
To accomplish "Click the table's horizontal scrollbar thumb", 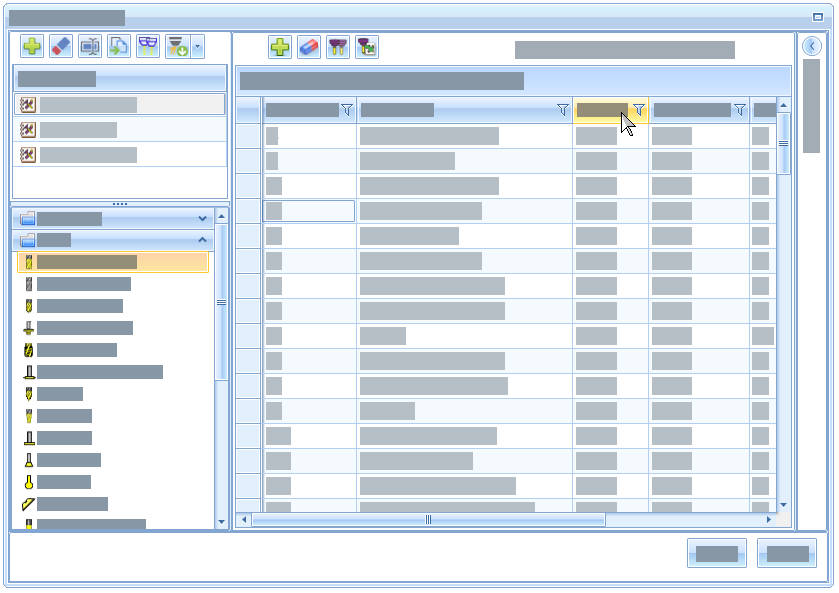I will [x=428, y=520].
